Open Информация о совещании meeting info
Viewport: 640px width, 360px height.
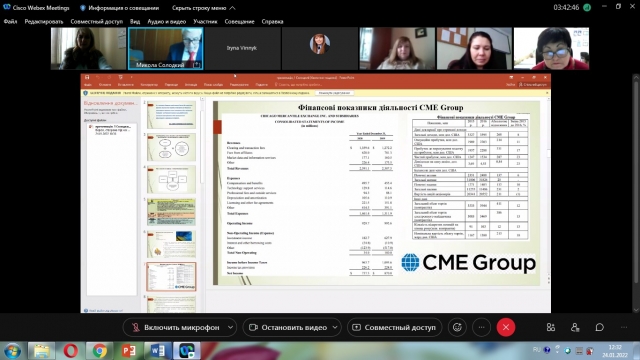coord(120,8)
